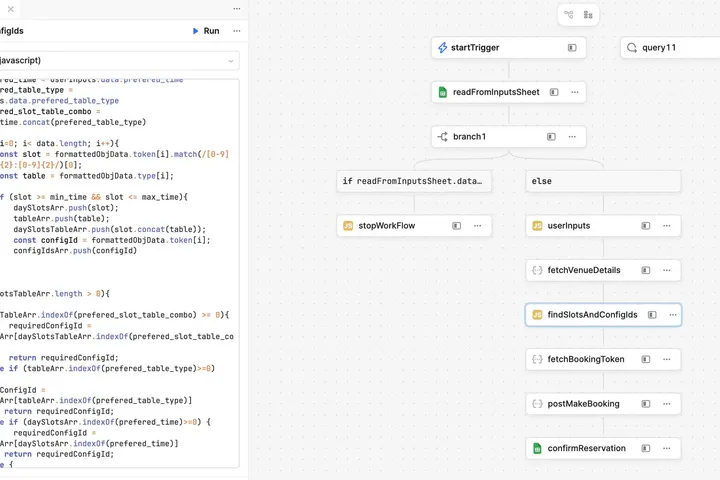Image resolution: width=720 pixels, height=480 pixels.
Task: Click the auto-layout graph icon in canvas toolbar
Action: (568, 15)
